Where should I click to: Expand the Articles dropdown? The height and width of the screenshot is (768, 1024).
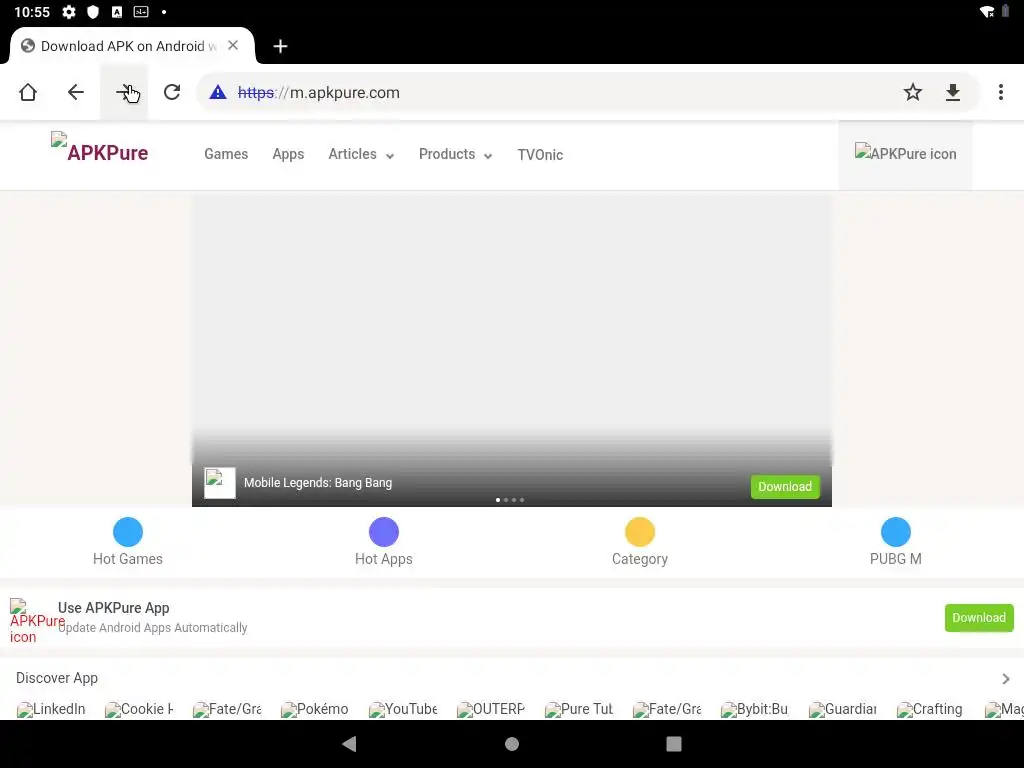[x=361, y=154]
